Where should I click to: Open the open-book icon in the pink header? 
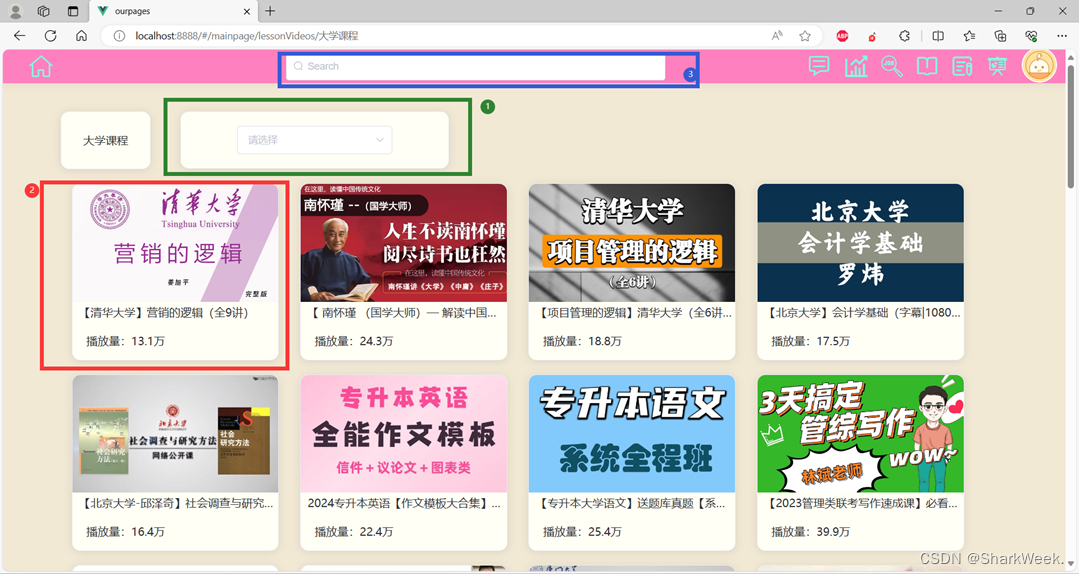pos(927,66)
